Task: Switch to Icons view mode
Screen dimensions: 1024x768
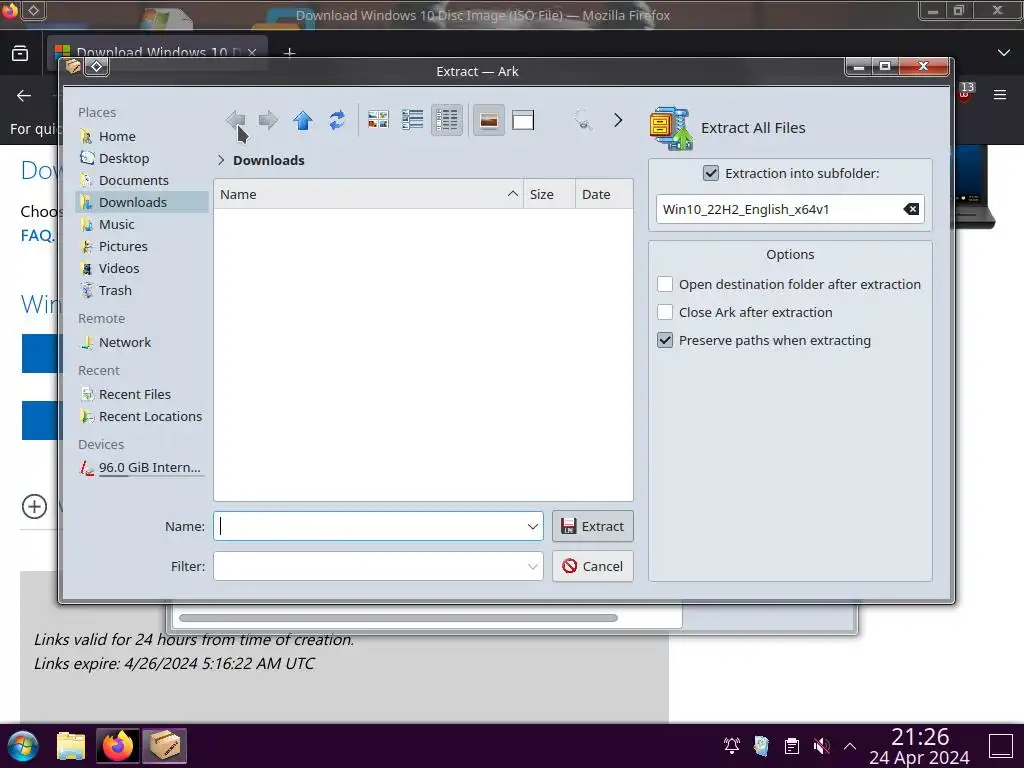Action: click(x=378, y=120)
